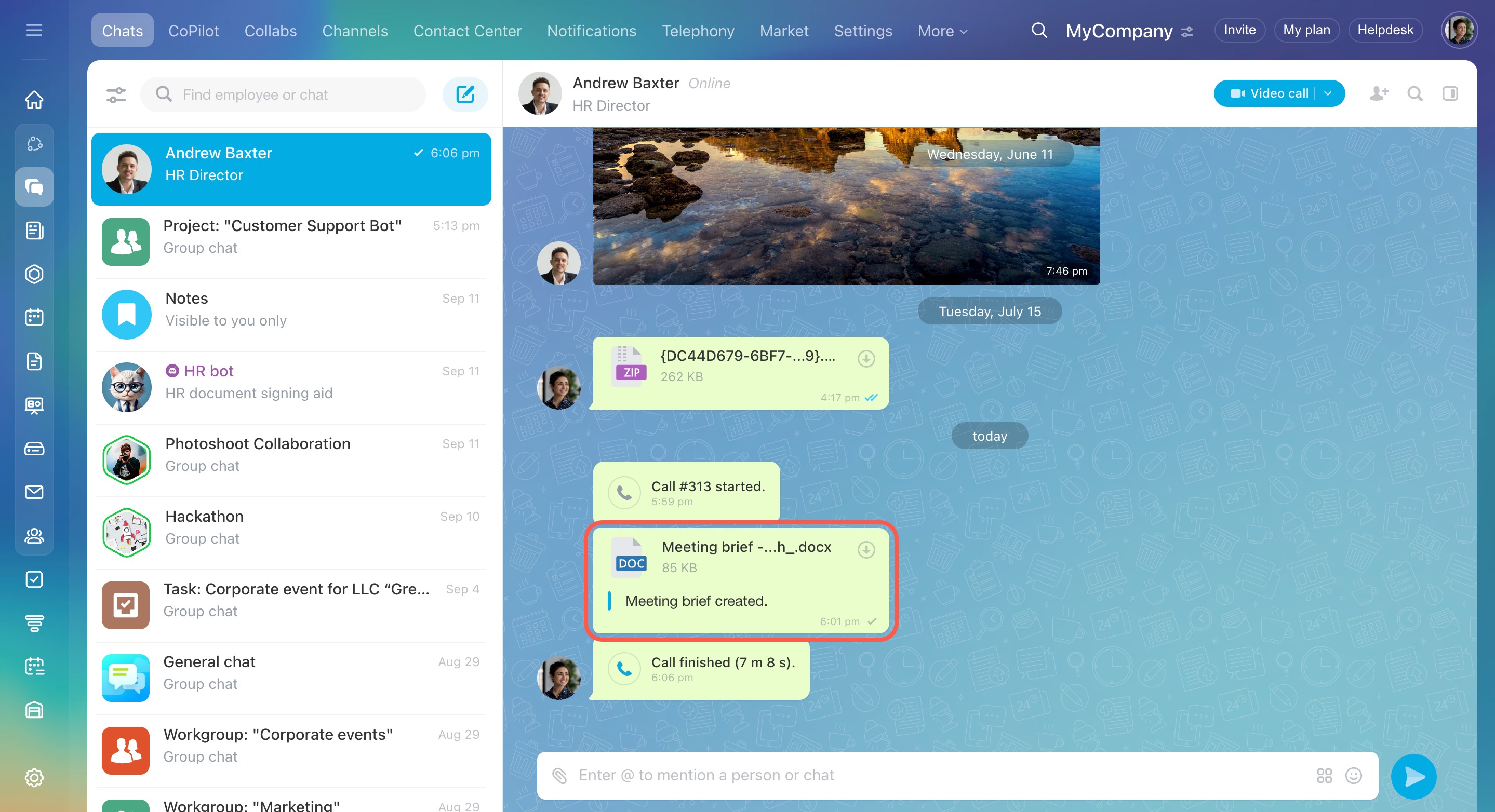Search within the Andrew Baxter chat
This screenshot has height=812, width=1495.
(x=1415, y=93)
